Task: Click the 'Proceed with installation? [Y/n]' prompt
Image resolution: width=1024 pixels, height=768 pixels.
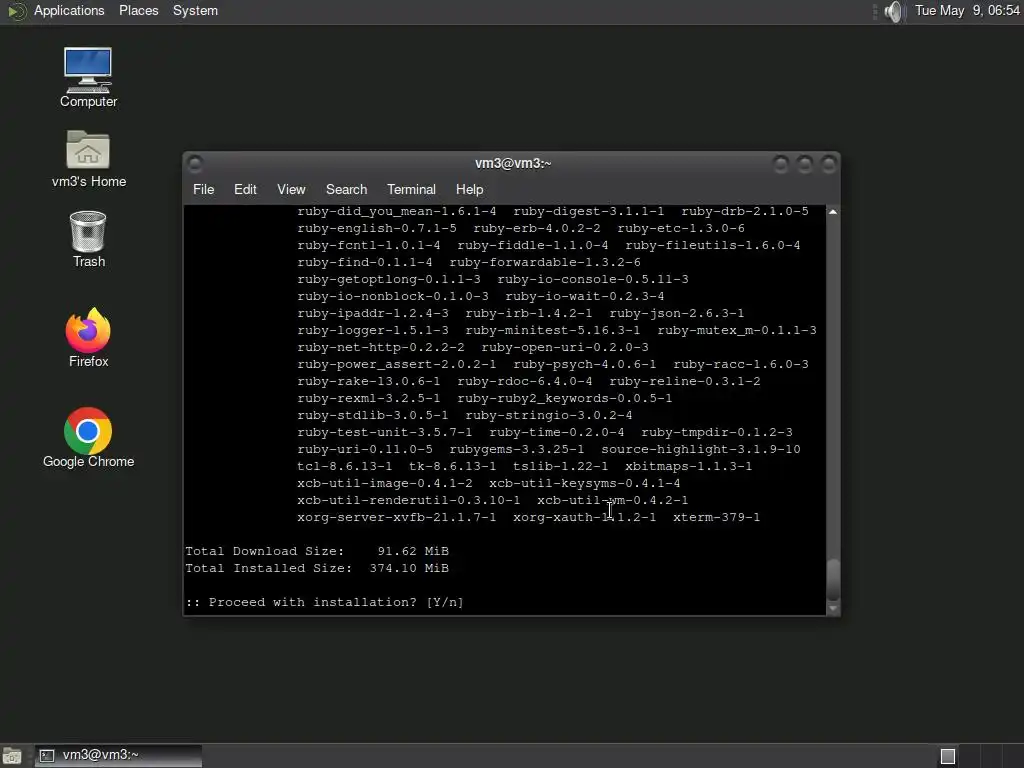Action: [325, 602]
